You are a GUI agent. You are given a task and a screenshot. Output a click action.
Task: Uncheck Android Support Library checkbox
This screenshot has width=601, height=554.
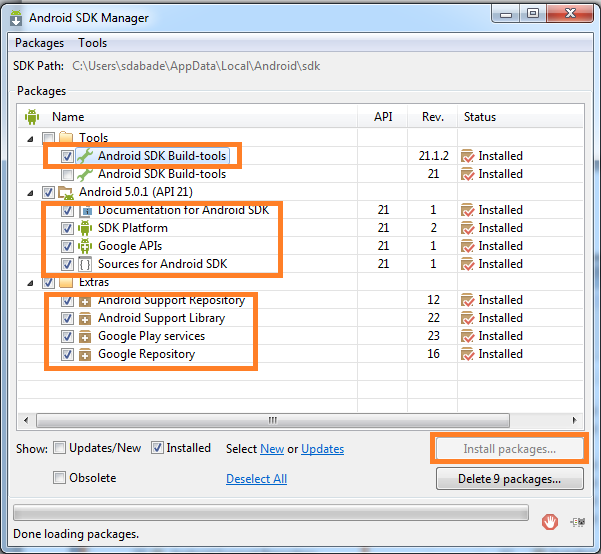coord(67,318)
